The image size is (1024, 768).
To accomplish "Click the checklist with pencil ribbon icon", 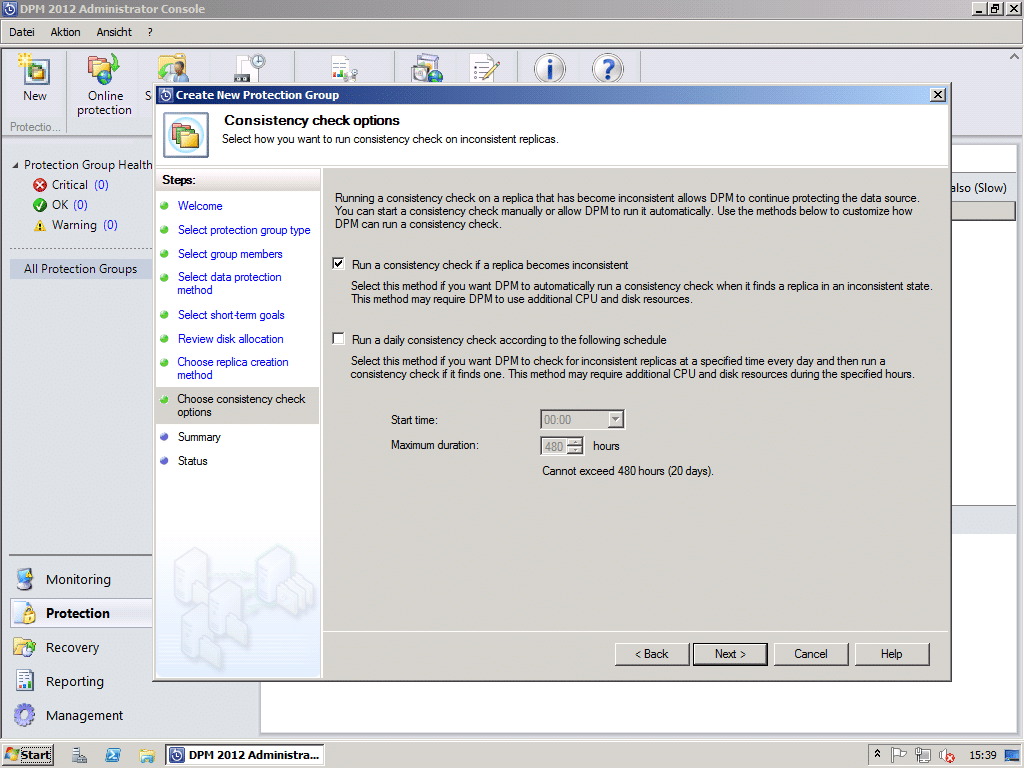I will (x=485, y=69).
